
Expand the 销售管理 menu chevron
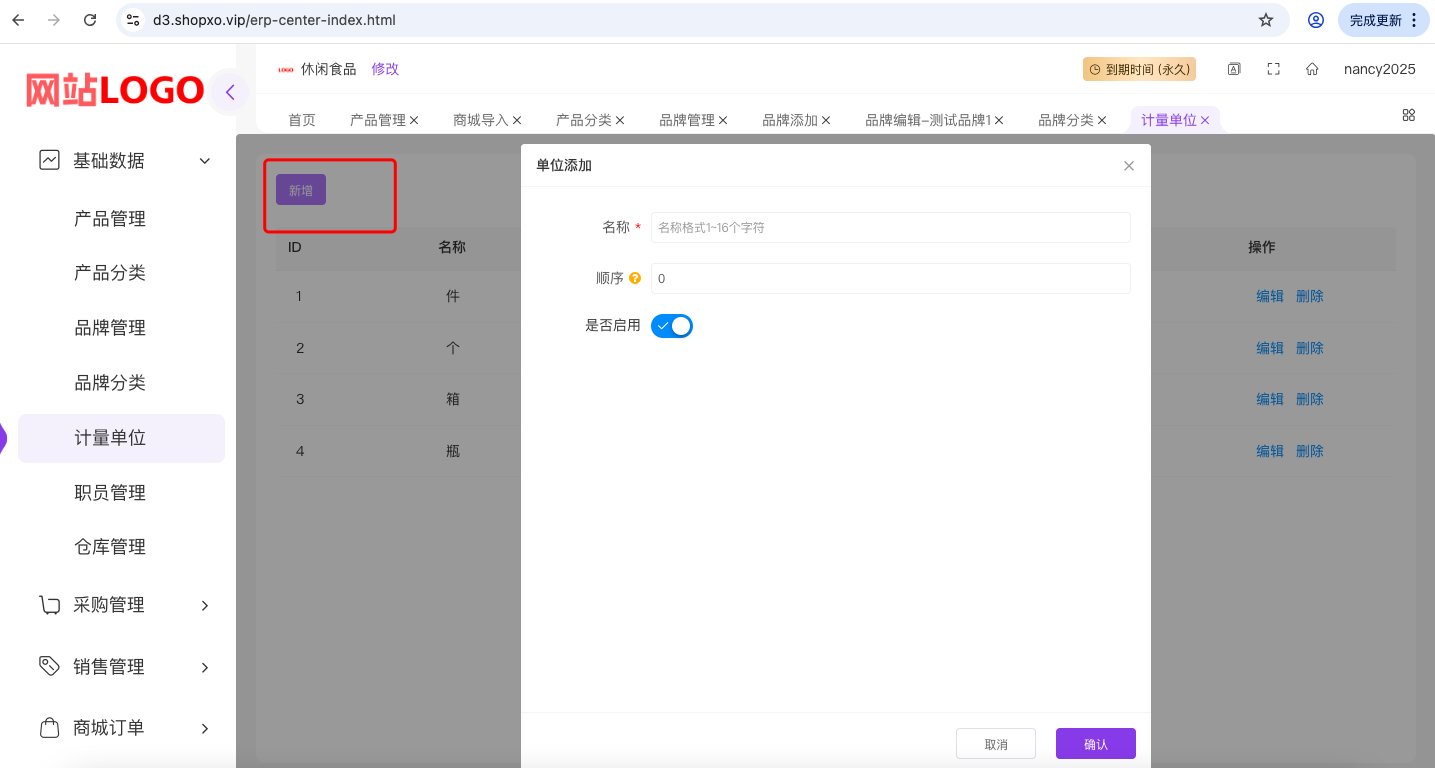205,667
